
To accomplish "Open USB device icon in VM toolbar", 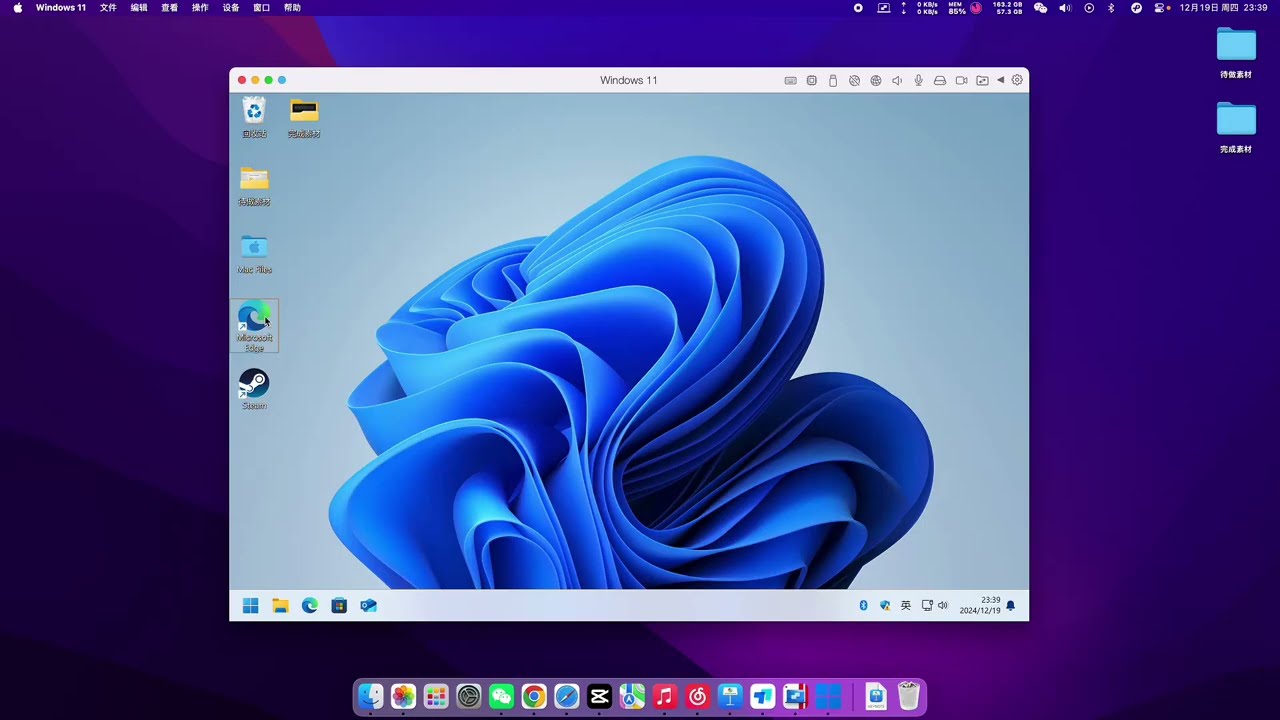I will click(833, 80).
